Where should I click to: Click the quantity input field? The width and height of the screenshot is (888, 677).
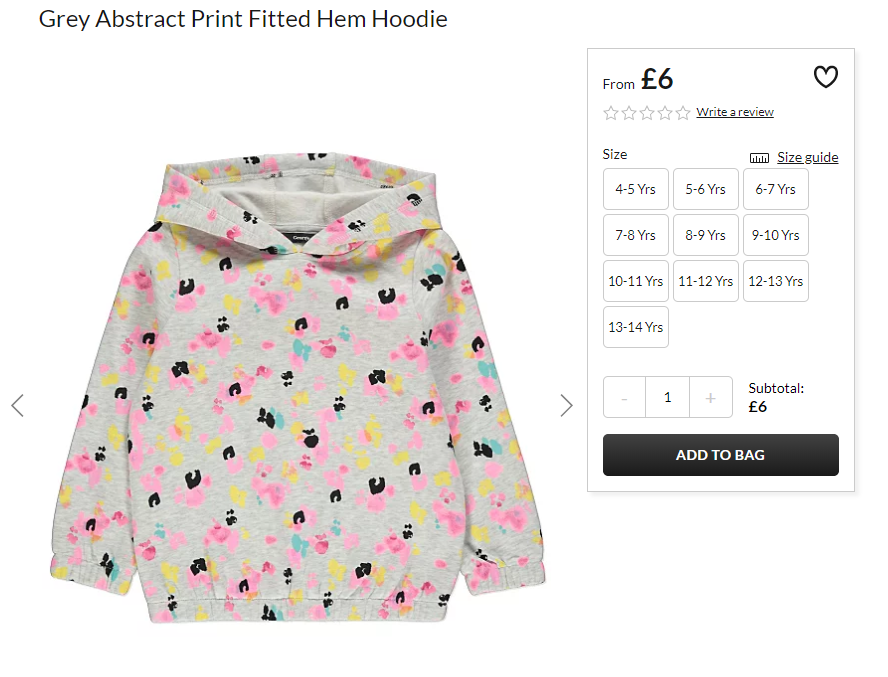(668, 398)
